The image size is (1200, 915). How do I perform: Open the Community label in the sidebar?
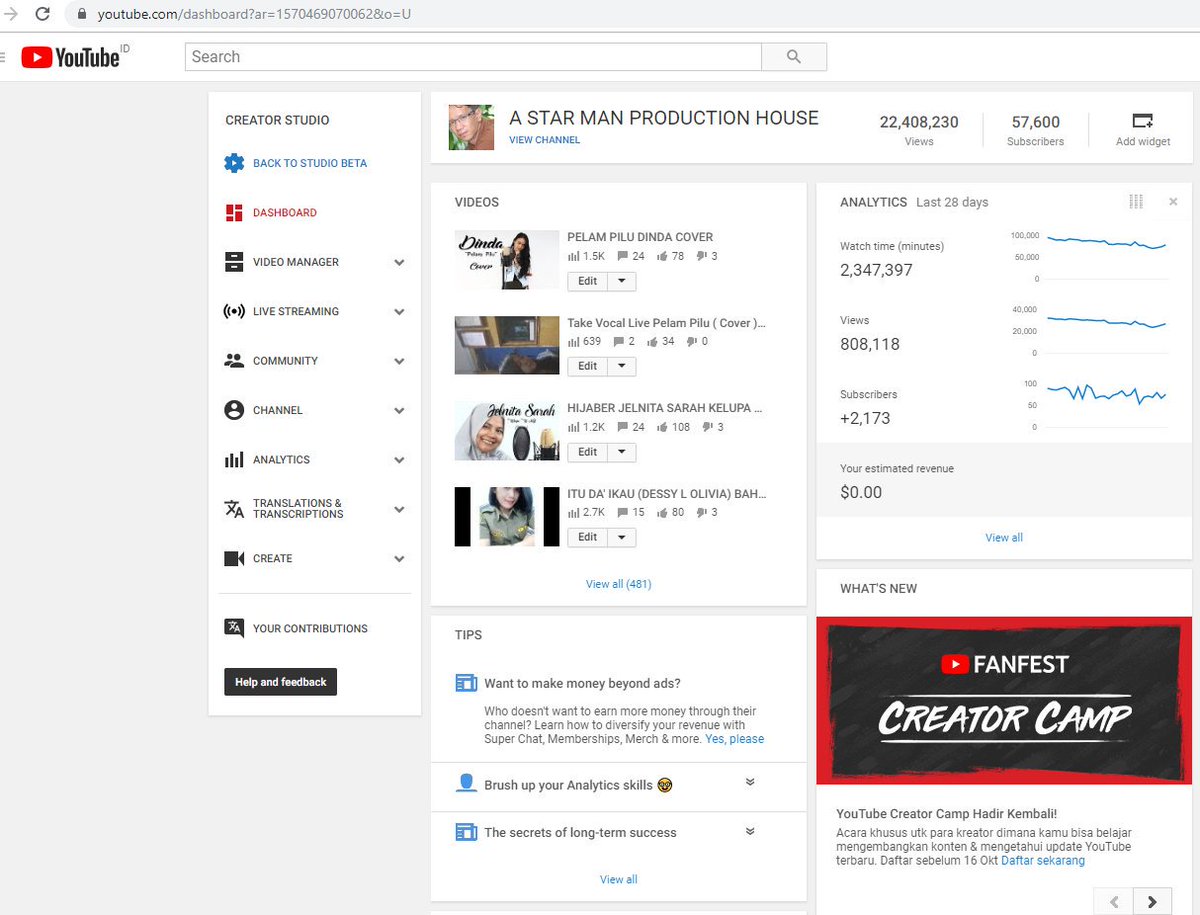[285, 361]
